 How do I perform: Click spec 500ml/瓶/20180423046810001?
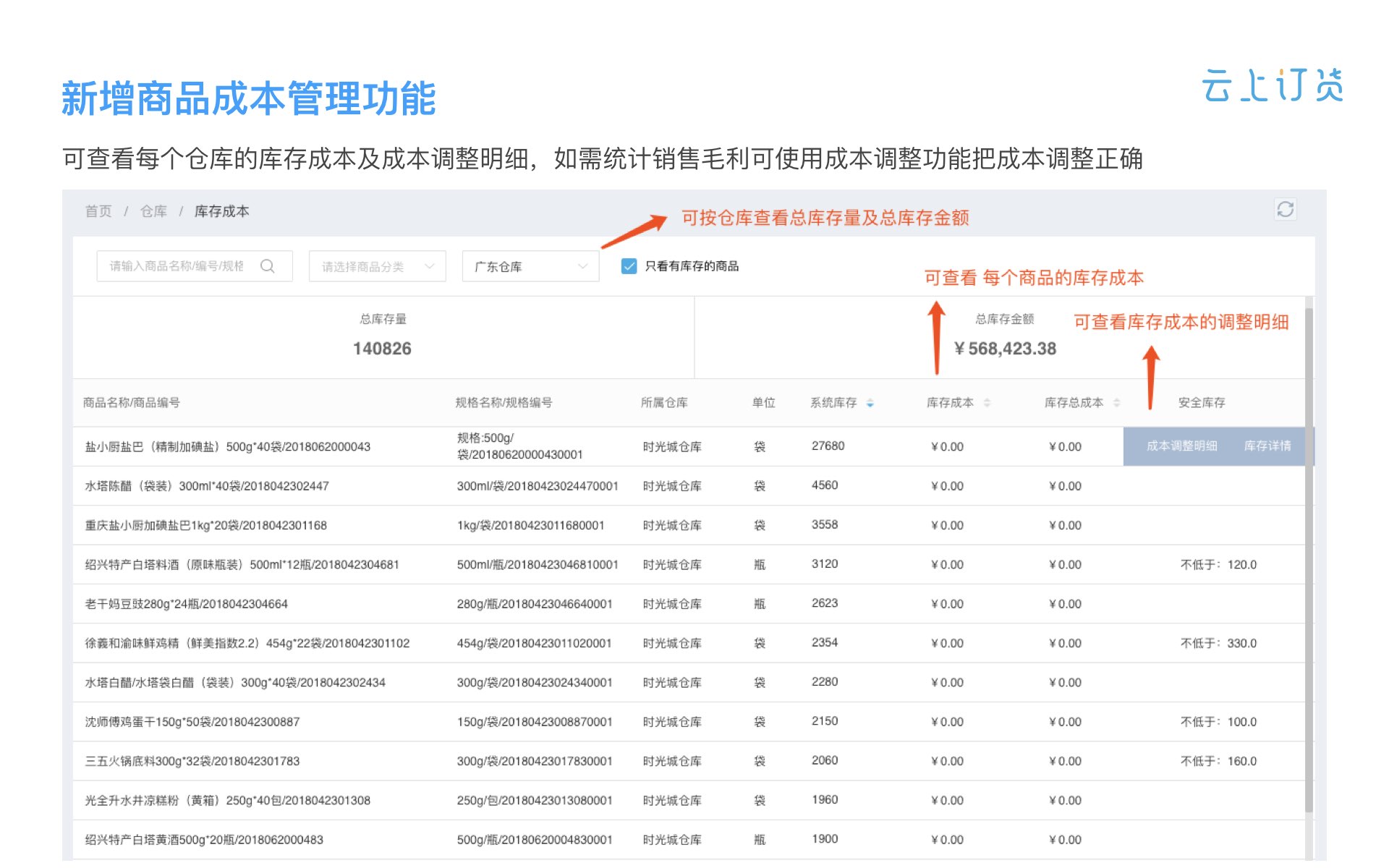tap(538, 564)
